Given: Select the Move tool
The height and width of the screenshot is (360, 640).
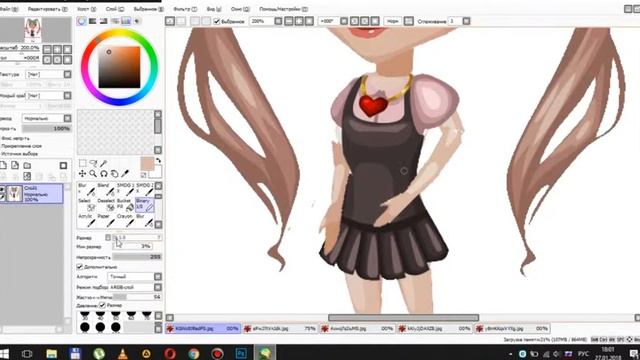Looking at the screenshot, I should (x=82, y=174).
